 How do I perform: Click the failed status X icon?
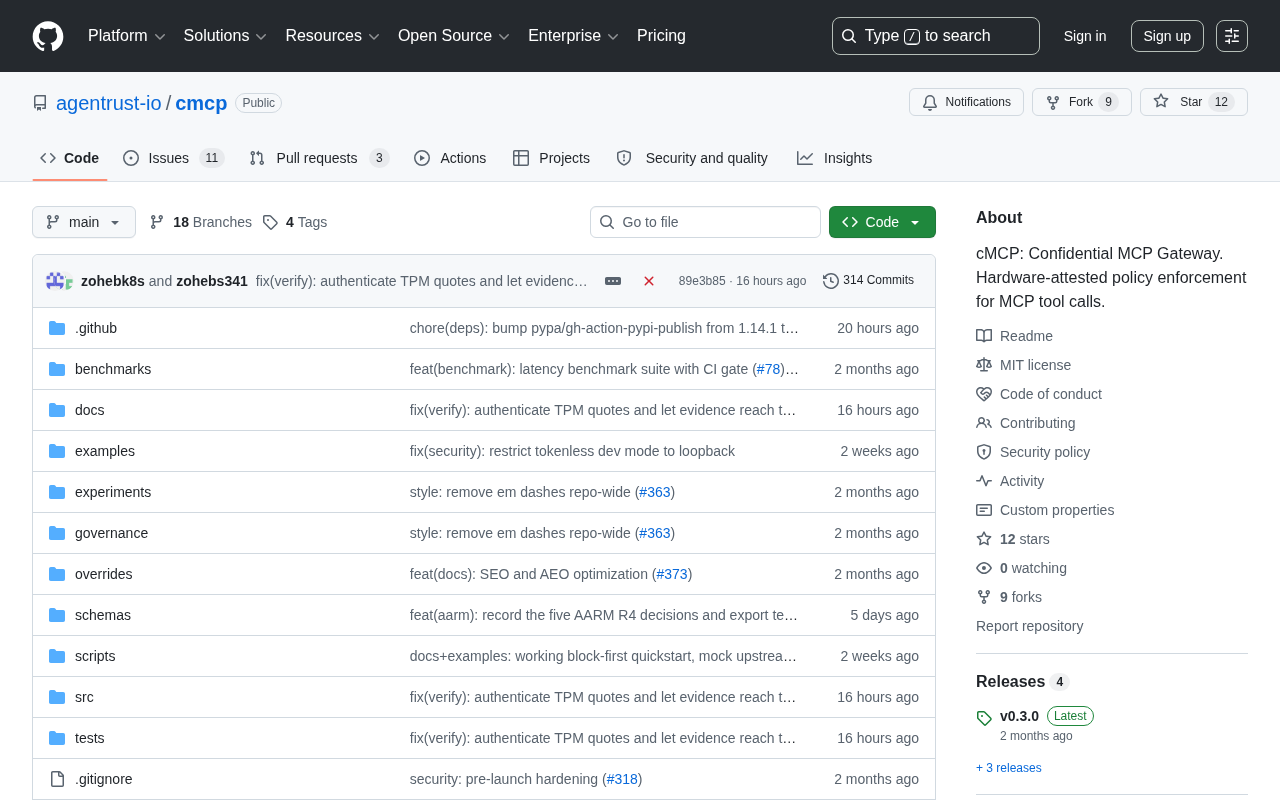649,281
